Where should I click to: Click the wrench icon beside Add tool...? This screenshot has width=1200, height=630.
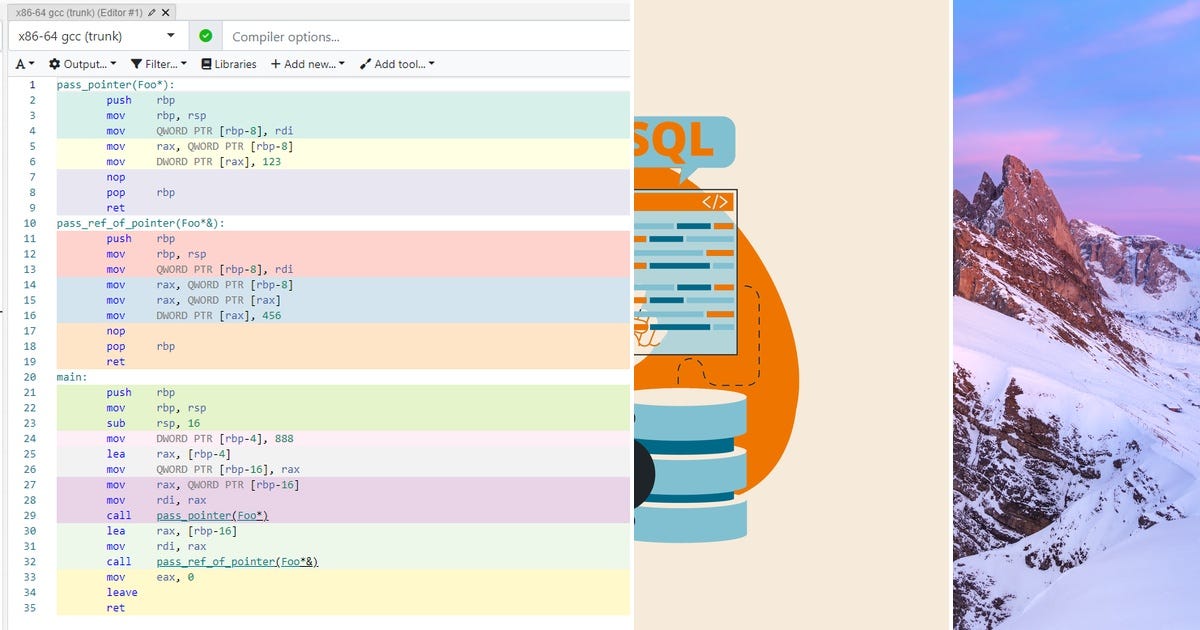point(366,63)
